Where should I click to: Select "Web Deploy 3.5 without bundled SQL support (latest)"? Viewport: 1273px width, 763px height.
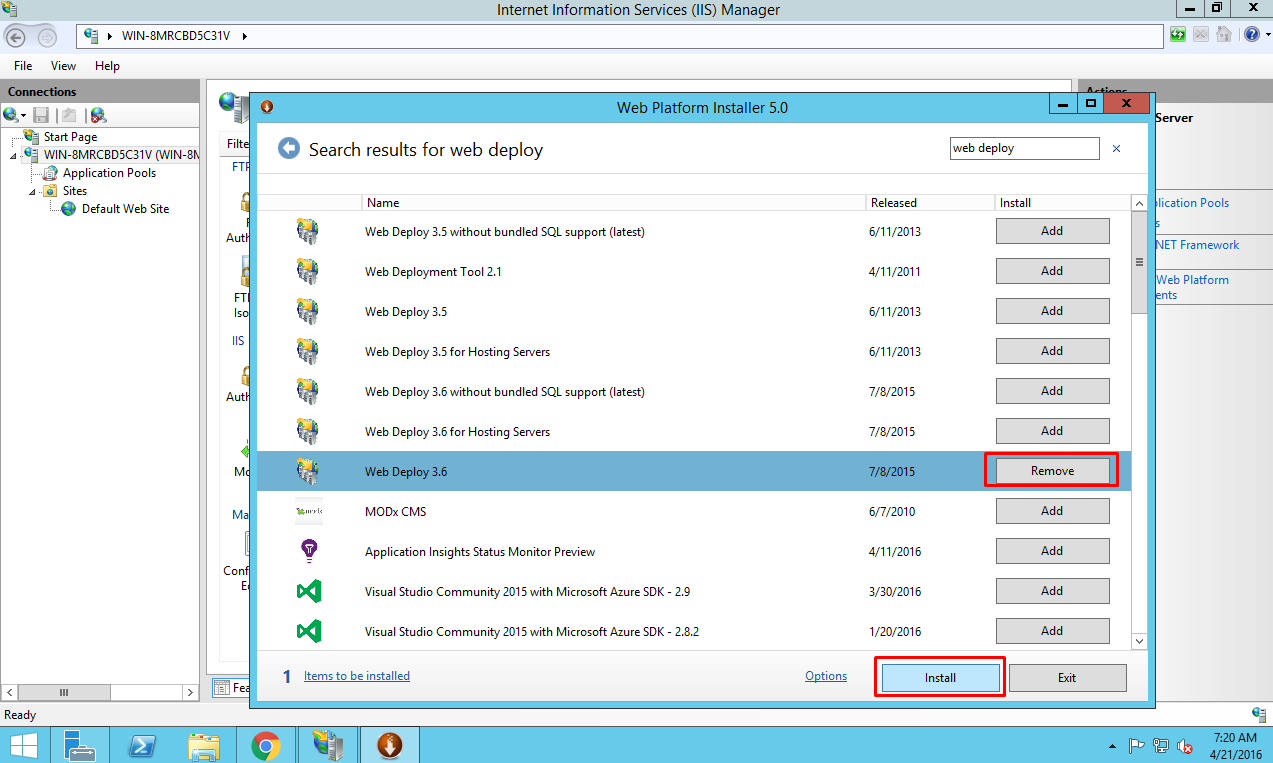pos(505,231)
